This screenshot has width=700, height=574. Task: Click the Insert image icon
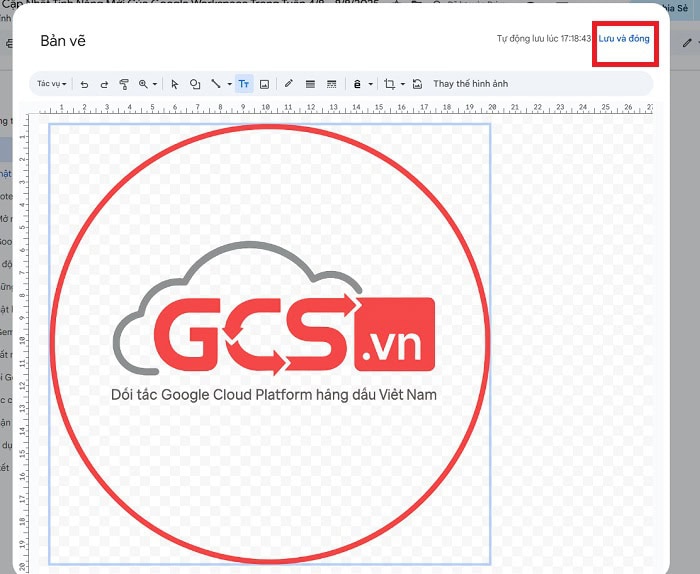[x=264, y=84]
